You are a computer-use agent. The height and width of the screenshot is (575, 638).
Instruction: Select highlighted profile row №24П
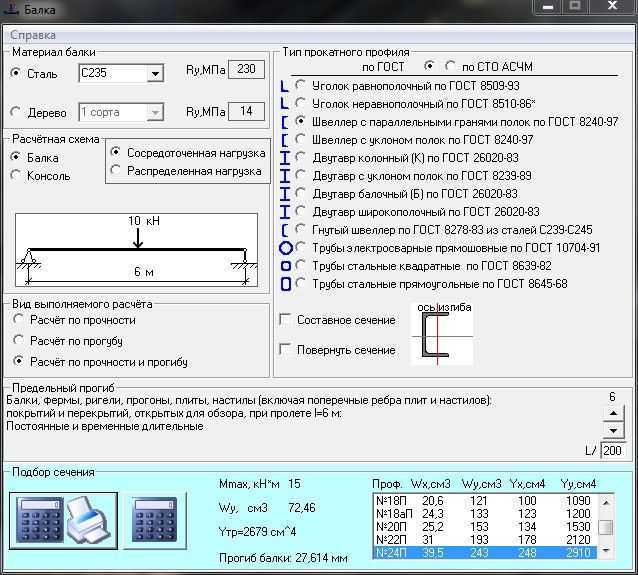pos(485,553)
